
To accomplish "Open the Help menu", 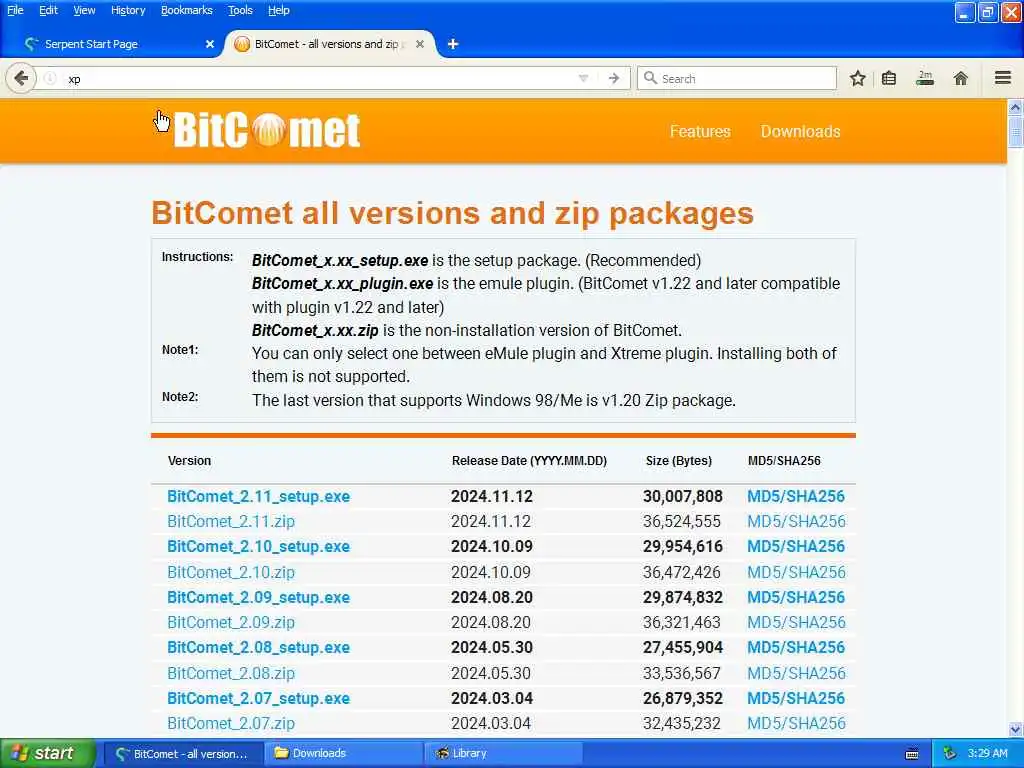I will [279, 10].
